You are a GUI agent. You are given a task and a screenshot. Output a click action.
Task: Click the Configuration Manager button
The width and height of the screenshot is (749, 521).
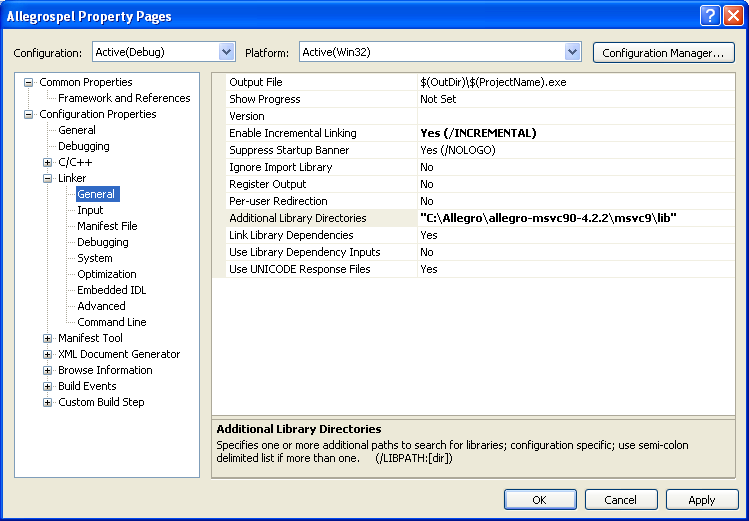point(663,53)
